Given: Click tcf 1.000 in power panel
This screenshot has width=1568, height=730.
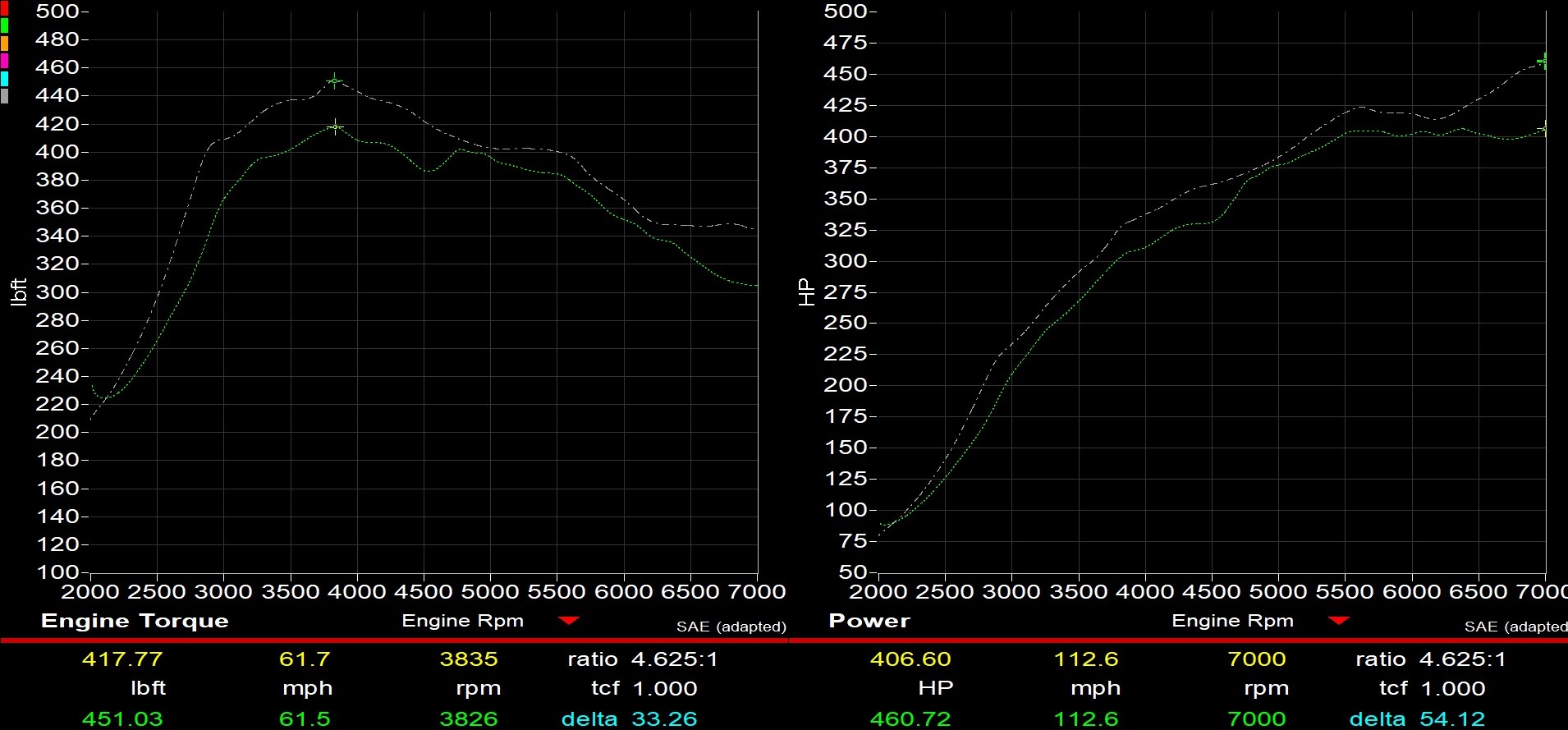Looking at the screenshot, I should click(x=1433, y=689).
